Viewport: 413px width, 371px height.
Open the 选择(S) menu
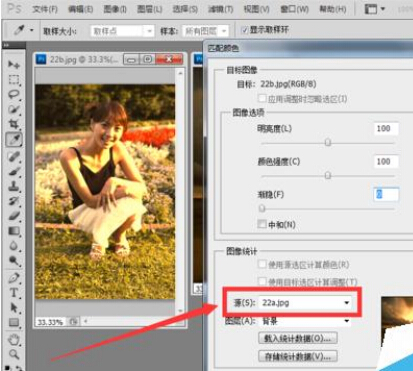pos(185,9)
